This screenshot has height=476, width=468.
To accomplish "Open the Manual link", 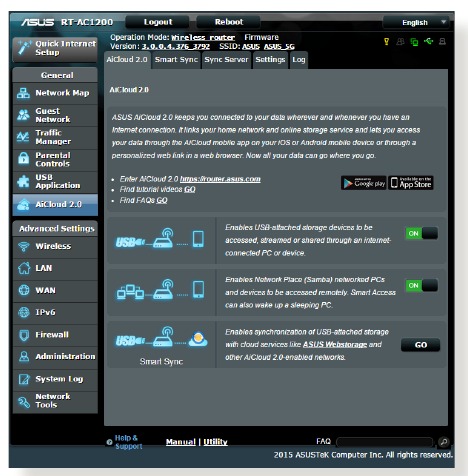I will pyautogui.click(x=181, y=442).
